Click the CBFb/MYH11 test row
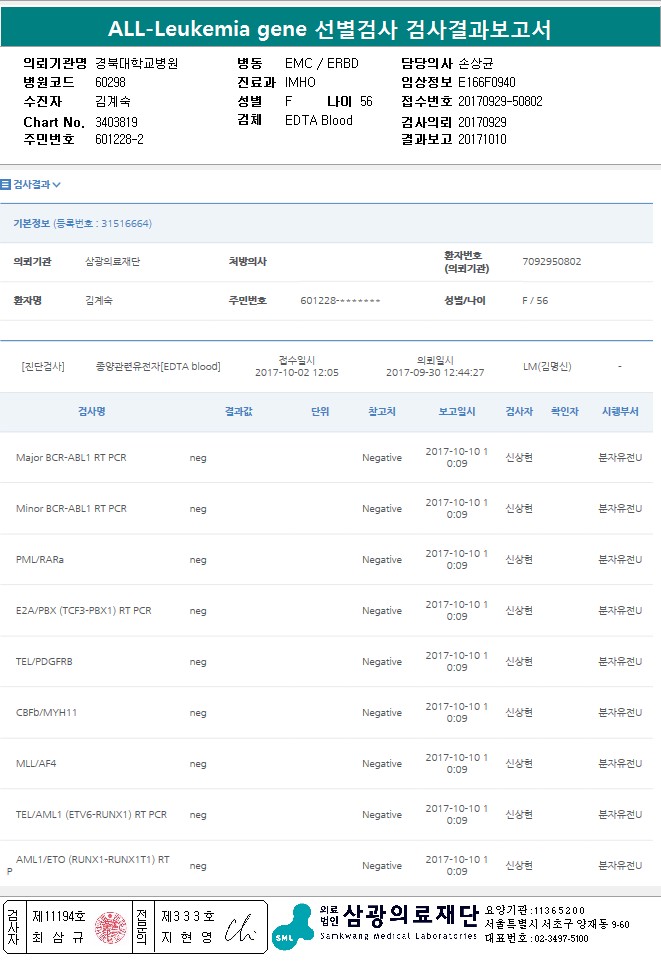661x965 pixels. coord(46,713)
